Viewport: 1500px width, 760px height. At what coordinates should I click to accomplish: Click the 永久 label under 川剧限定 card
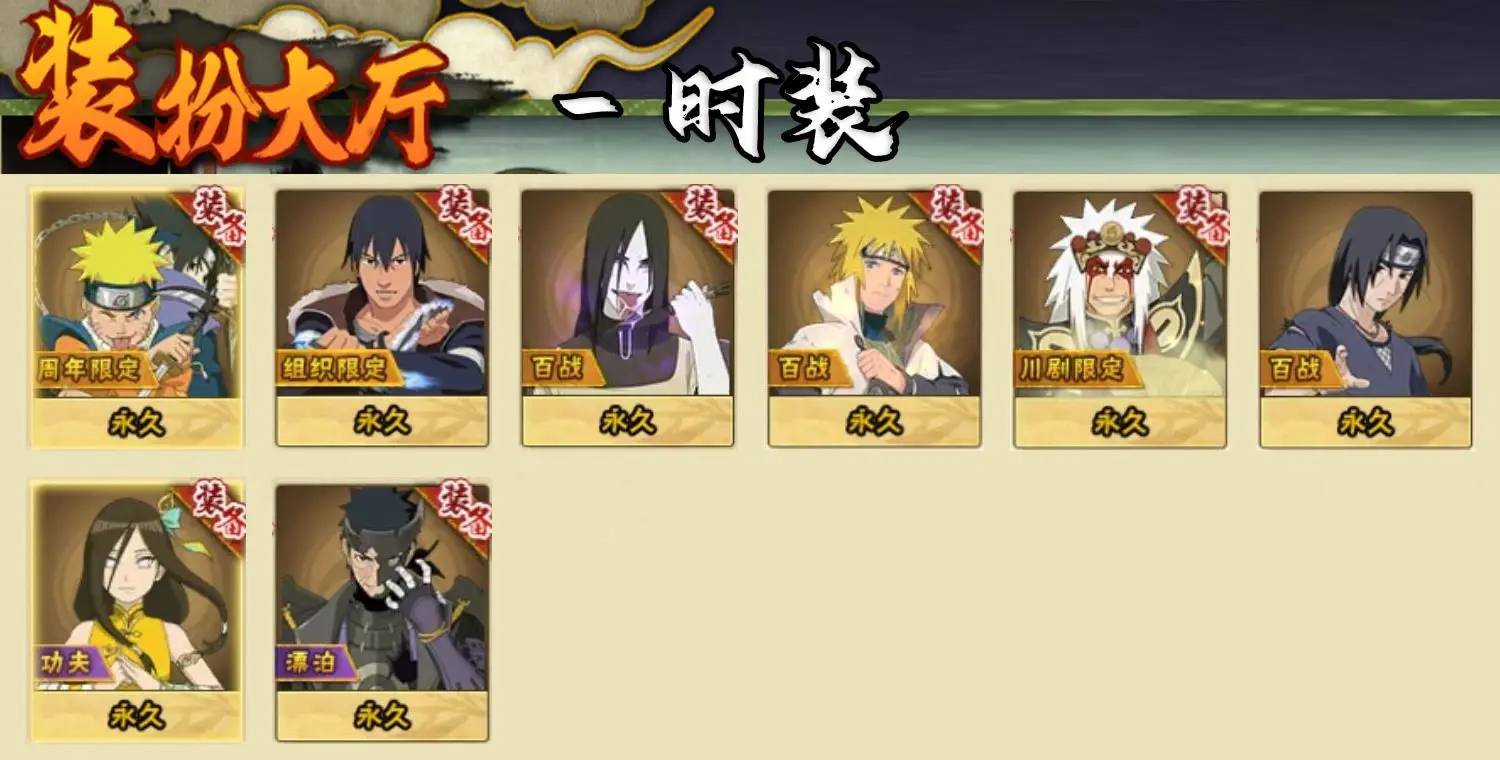[1120, 422]
